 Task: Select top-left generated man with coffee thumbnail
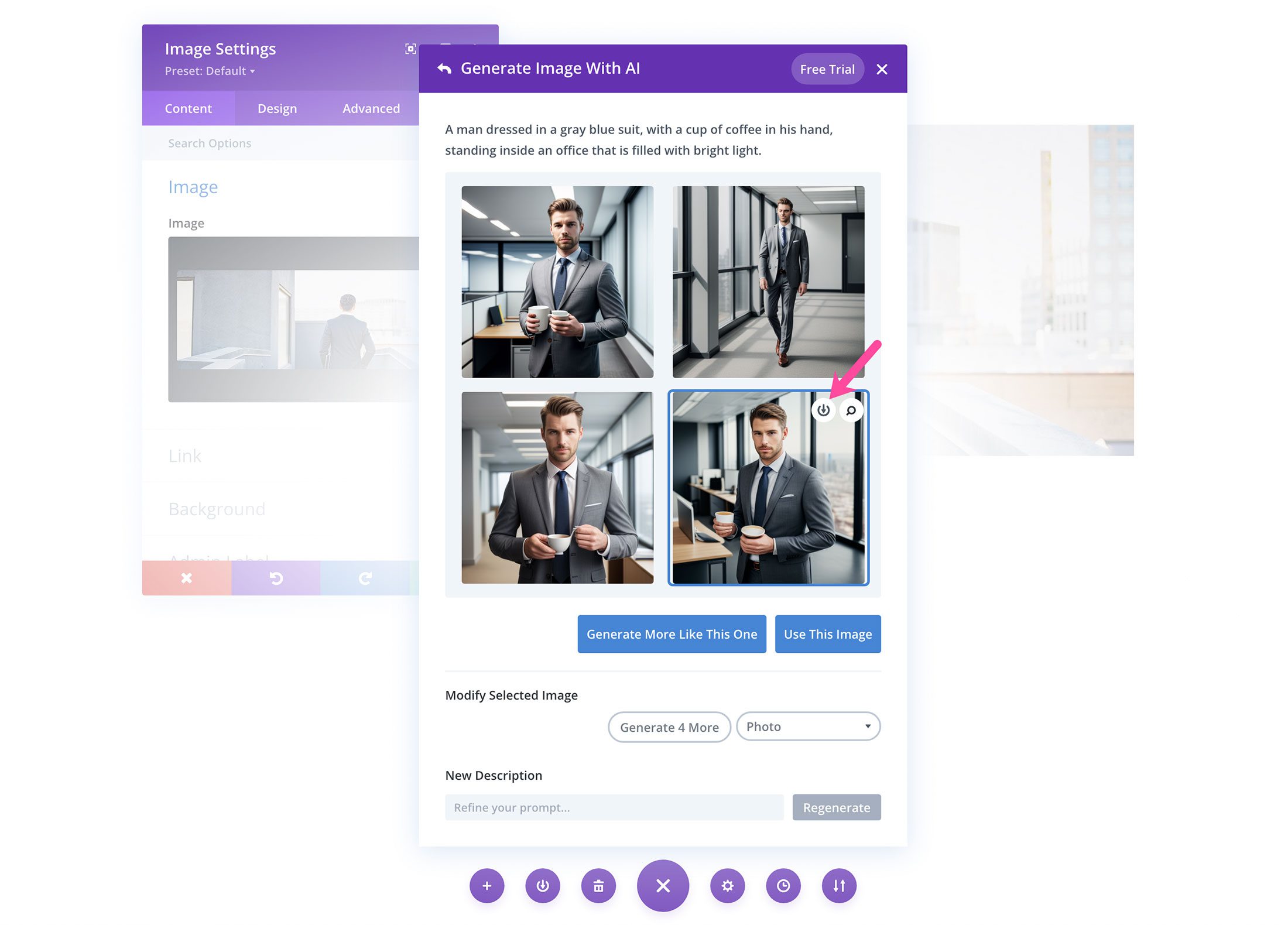557,280
